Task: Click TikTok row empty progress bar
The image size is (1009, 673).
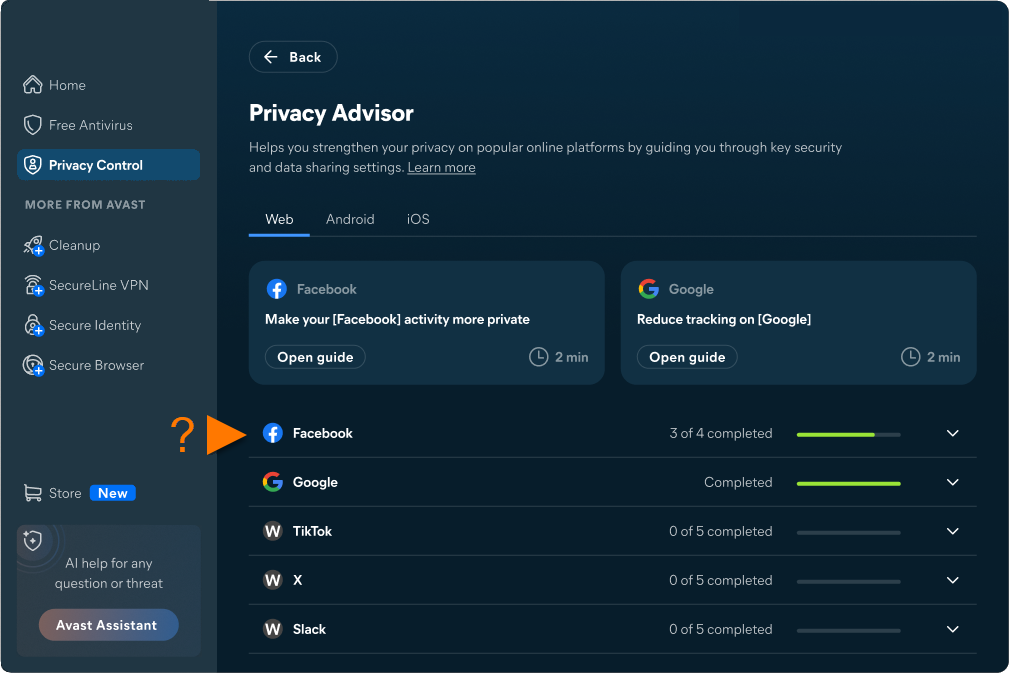Action: pos(848,533)
